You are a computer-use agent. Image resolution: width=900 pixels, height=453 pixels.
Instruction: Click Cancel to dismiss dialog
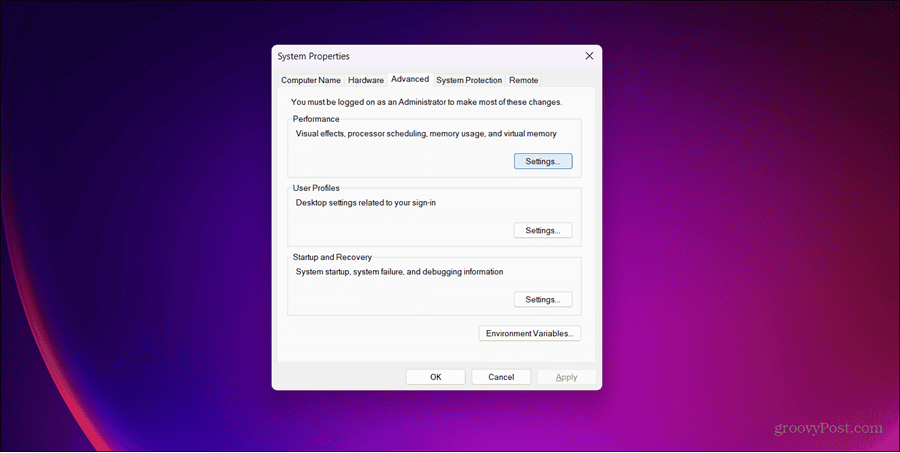pos(501,377)
